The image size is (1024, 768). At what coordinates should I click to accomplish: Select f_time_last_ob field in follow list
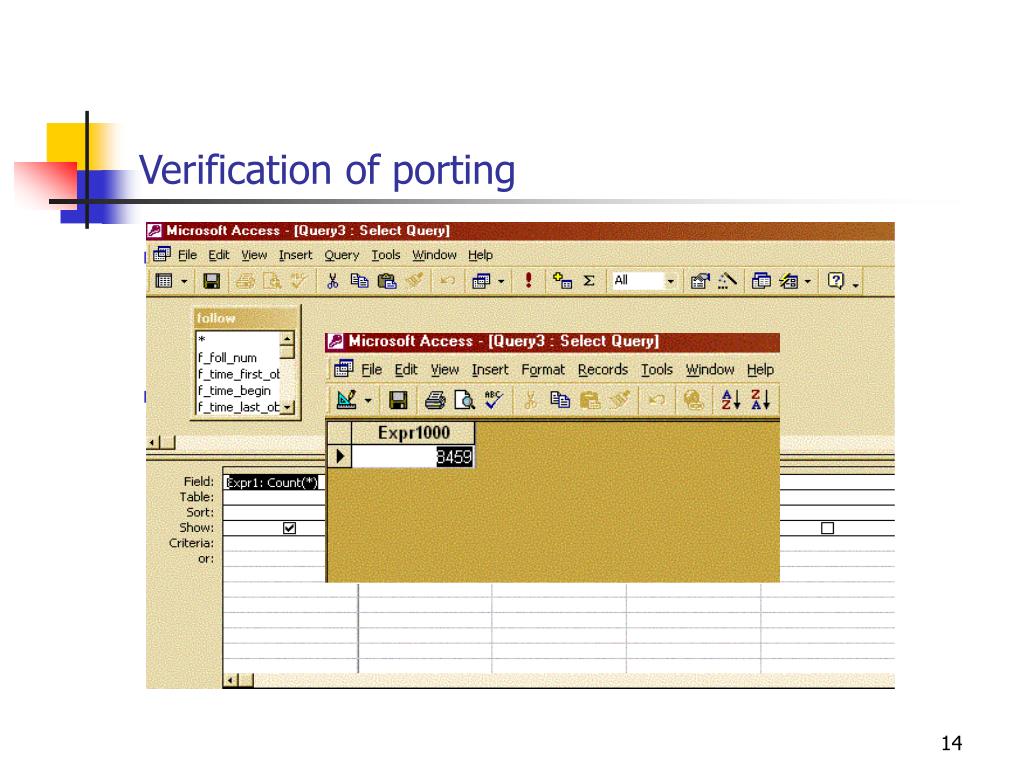tap(238, 407)
